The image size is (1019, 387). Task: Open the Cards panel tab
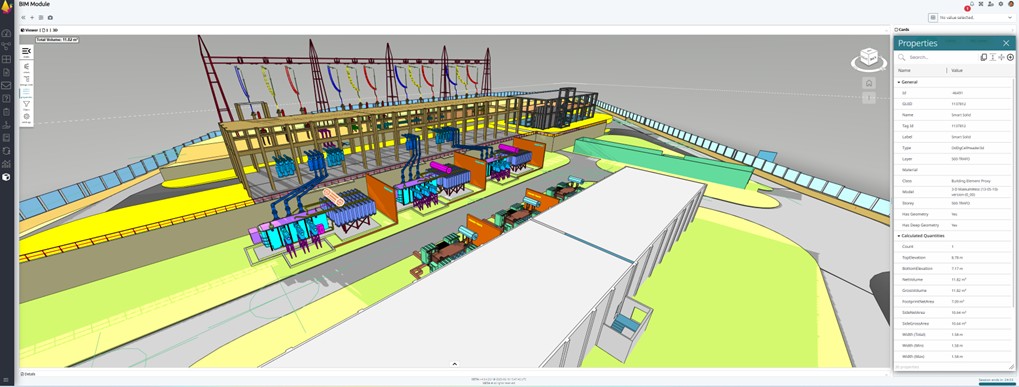point(902,30)
